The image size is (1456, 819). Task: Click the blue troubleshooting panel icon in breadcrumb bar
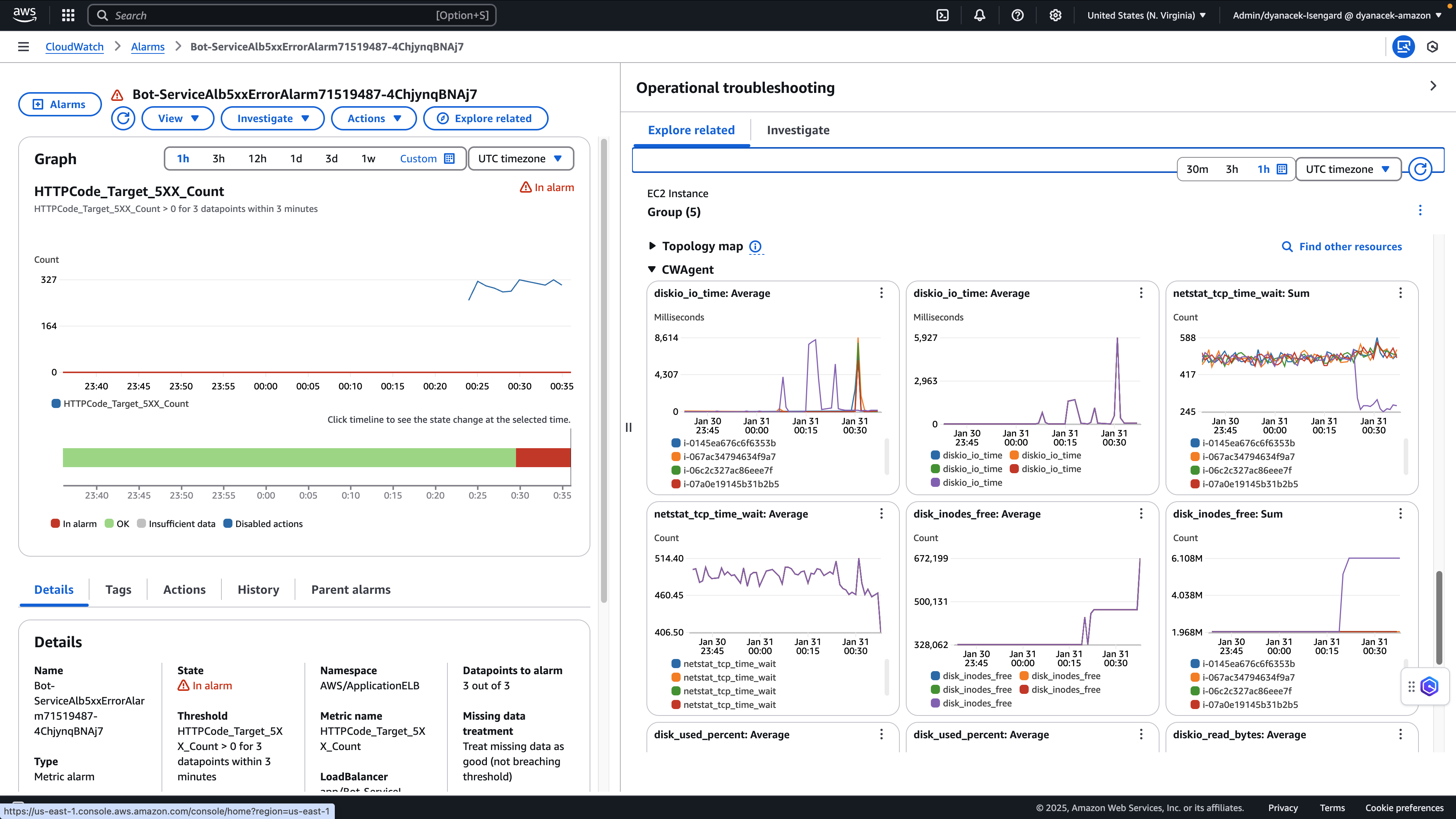(x=1403, y=46)
